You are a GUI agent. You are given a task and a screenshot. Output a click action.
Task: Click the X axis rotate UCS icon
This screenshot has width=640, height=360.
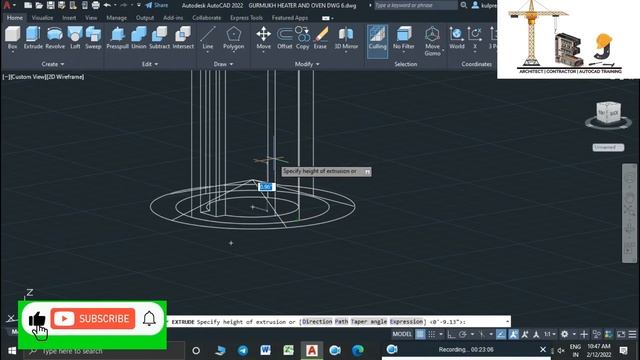(x=475, y=37)
